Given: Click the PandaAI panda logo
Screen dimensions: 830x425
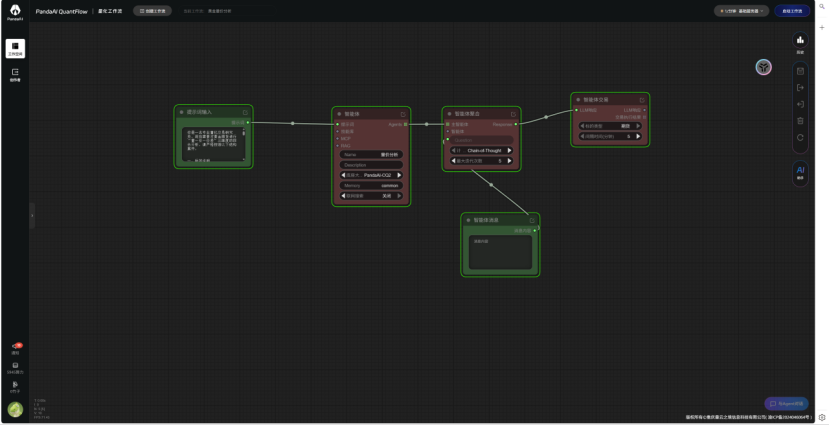Looking at the screenshot, I should [x=14, y=11].
